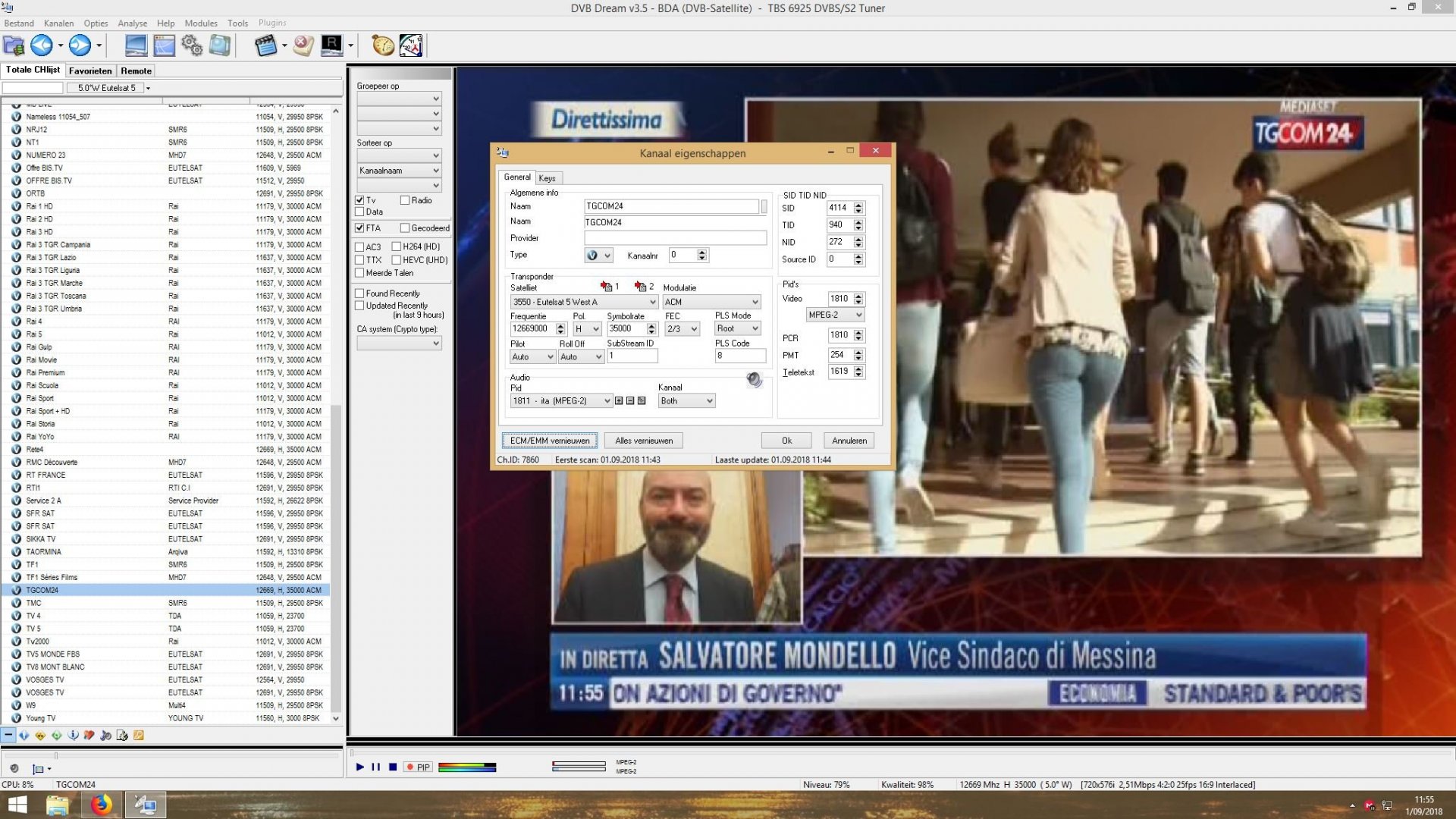Image resolution: width=1456 pixels, height=819 pixels.
Task: Click the settings gears icon in the toolbar
Action: point(192,45)
